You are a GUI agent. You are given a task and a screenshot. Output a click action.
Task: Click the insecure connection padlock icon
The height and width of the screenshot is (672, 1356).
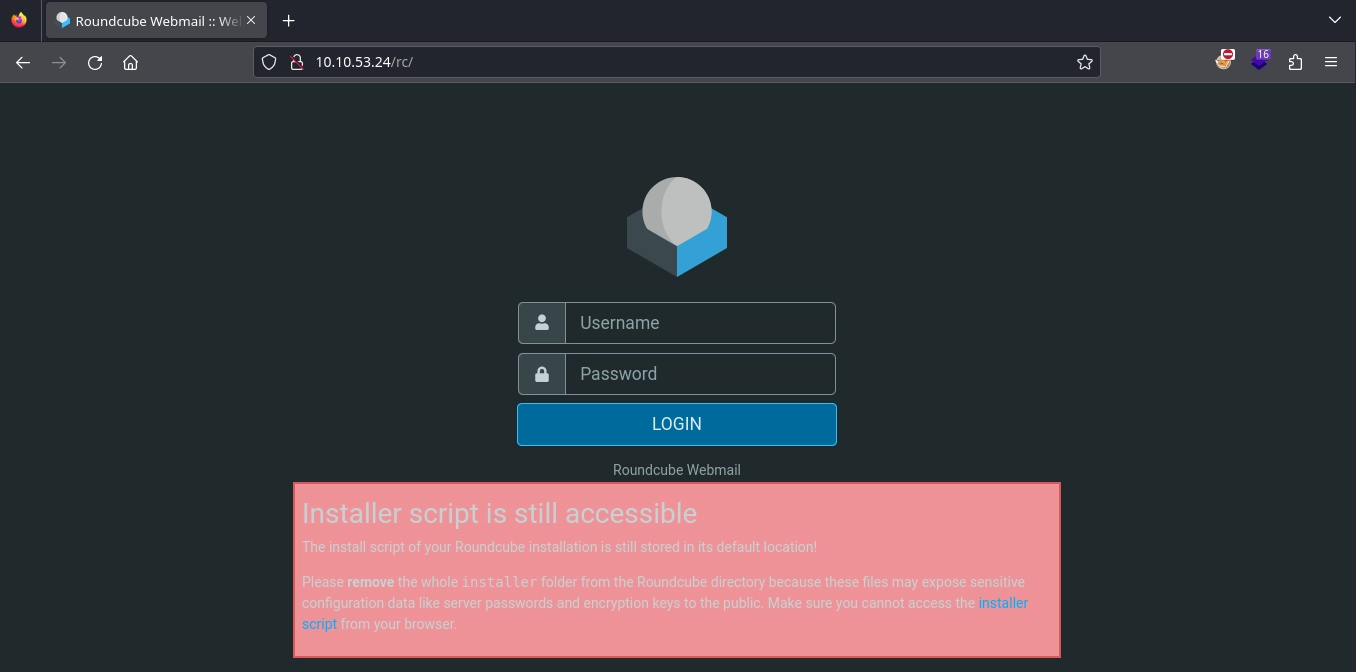coord(295,62)
